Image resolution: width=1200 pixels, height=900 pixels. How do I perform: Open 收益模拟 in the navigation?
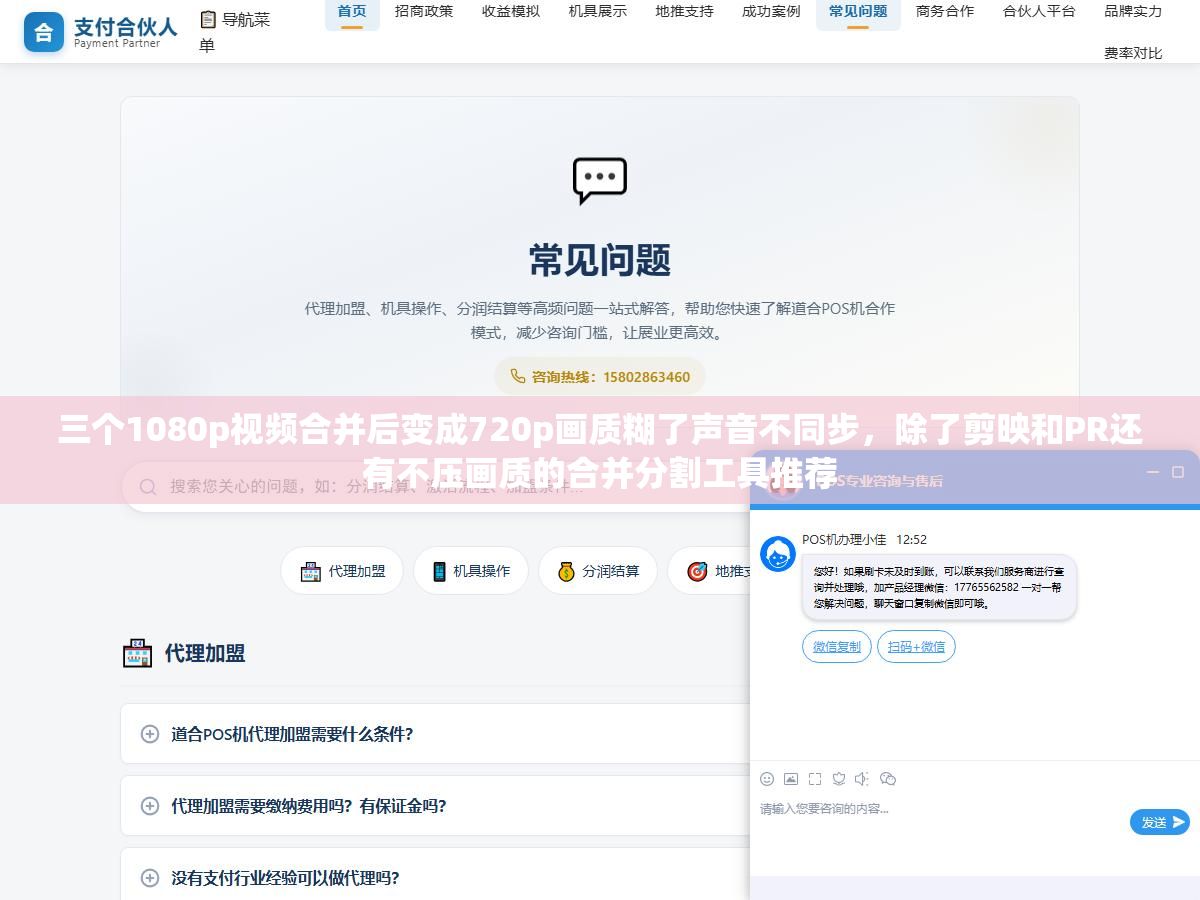pyautogui.click(x=511, y=12)
